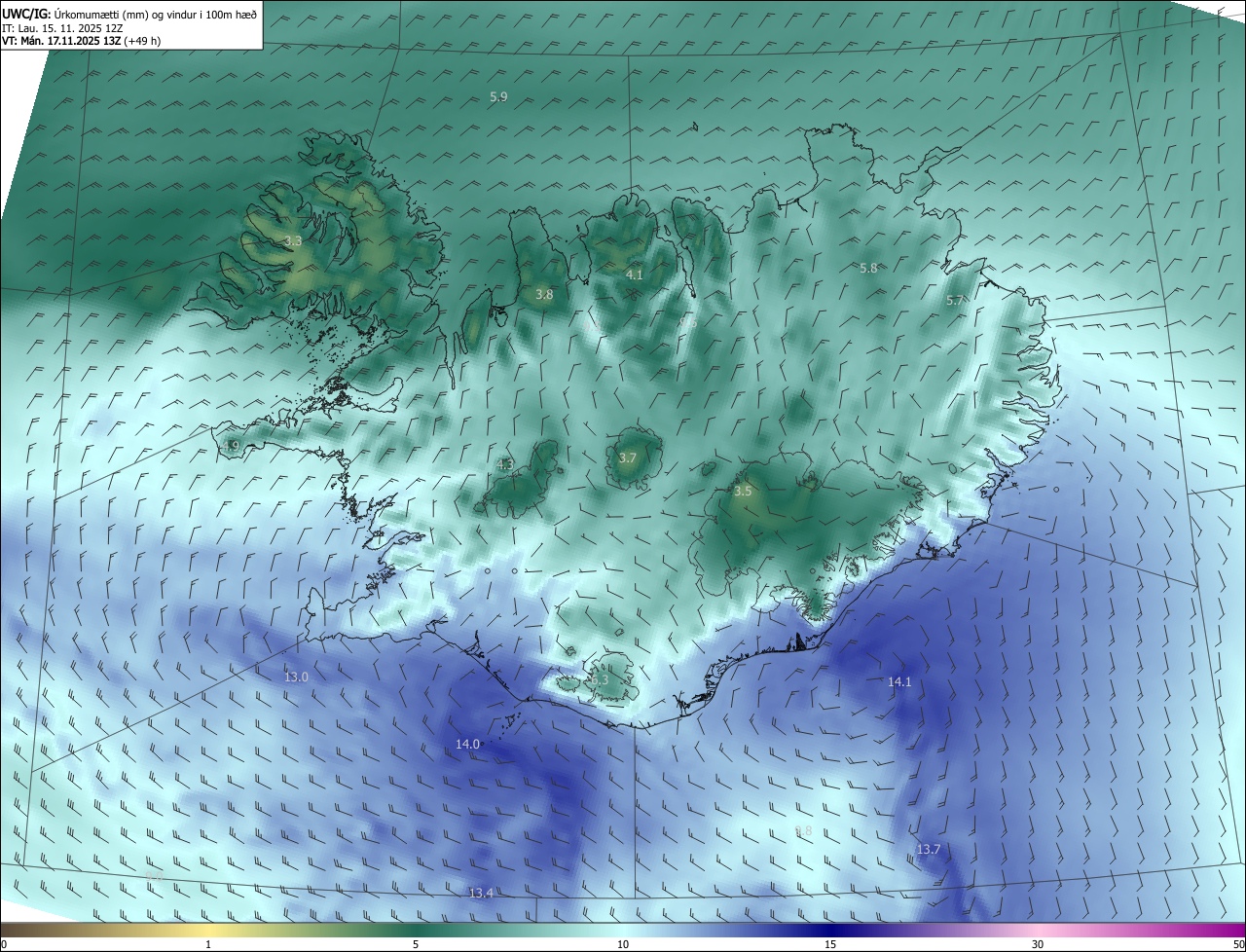Click the 3.5 value on the large glacier

pos(743,492)
